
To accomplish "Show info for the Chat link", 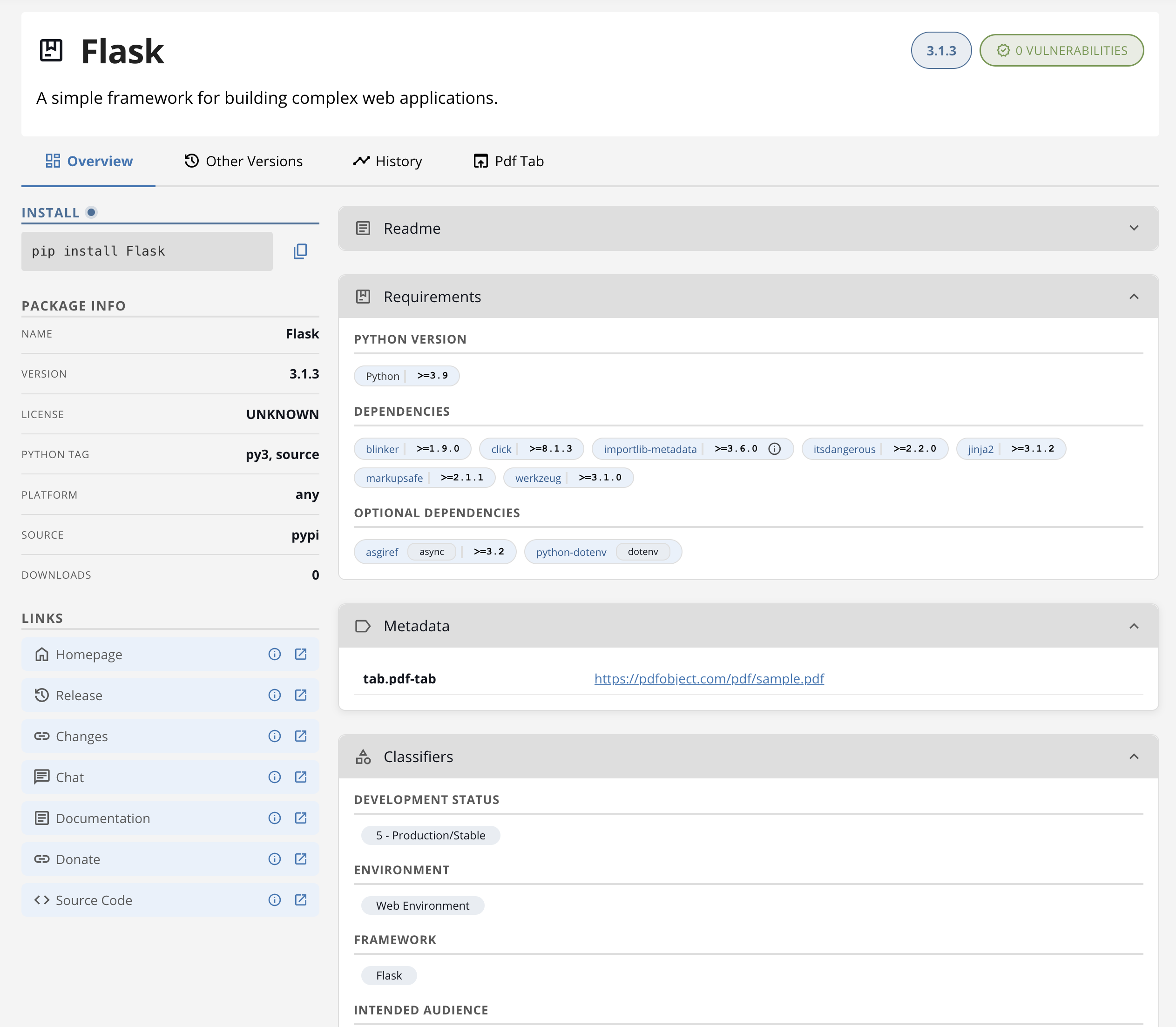I will coord(275,777).
